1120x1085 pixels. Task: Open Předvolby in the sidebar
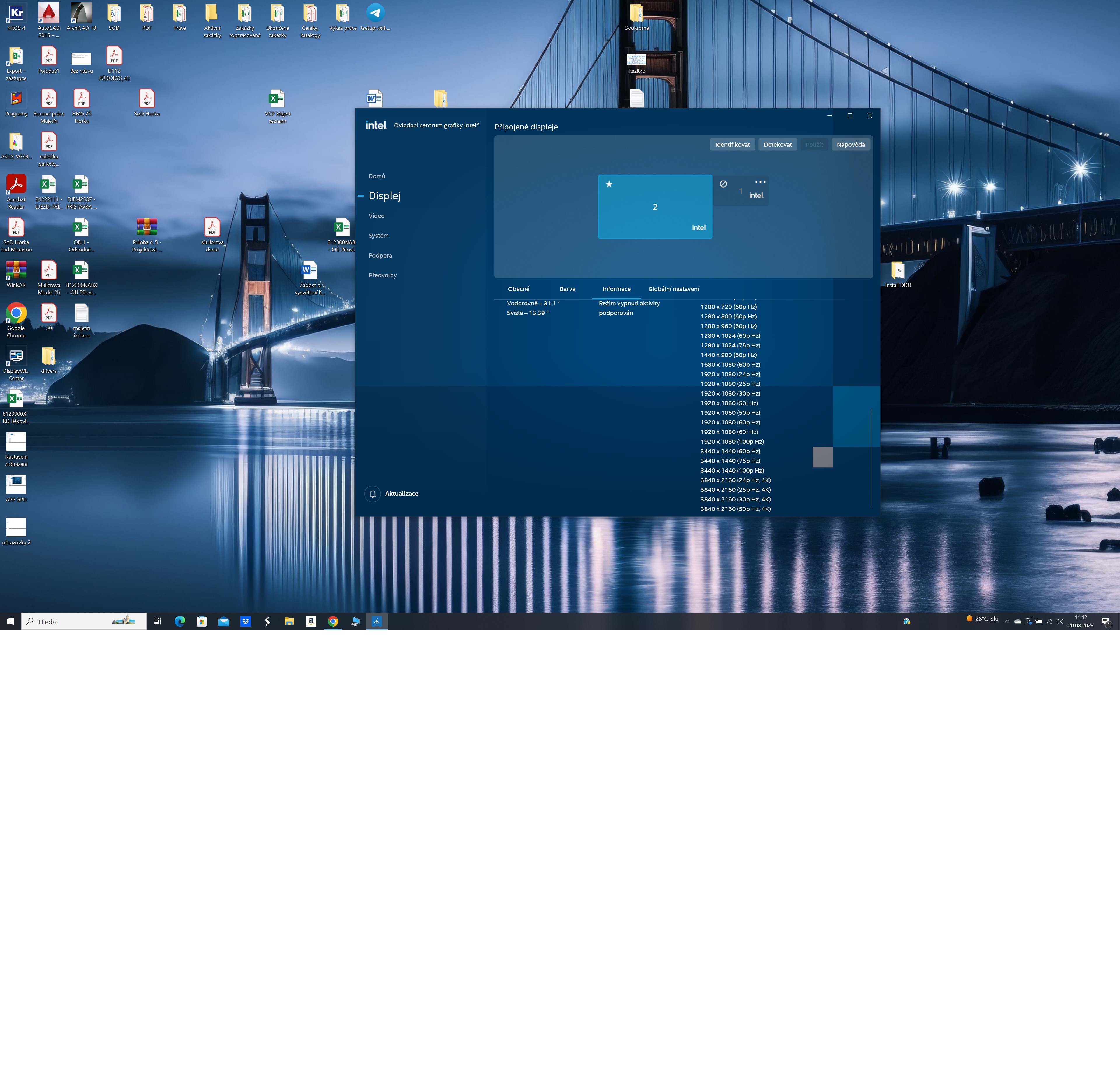coord(382,275)
